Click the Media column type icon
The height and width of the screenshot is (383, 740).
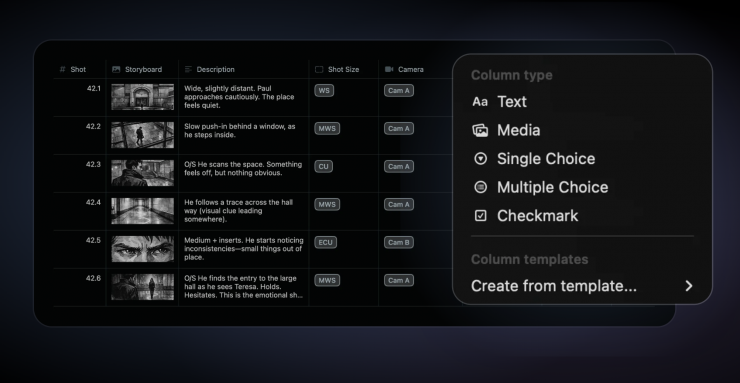[480, 130]
